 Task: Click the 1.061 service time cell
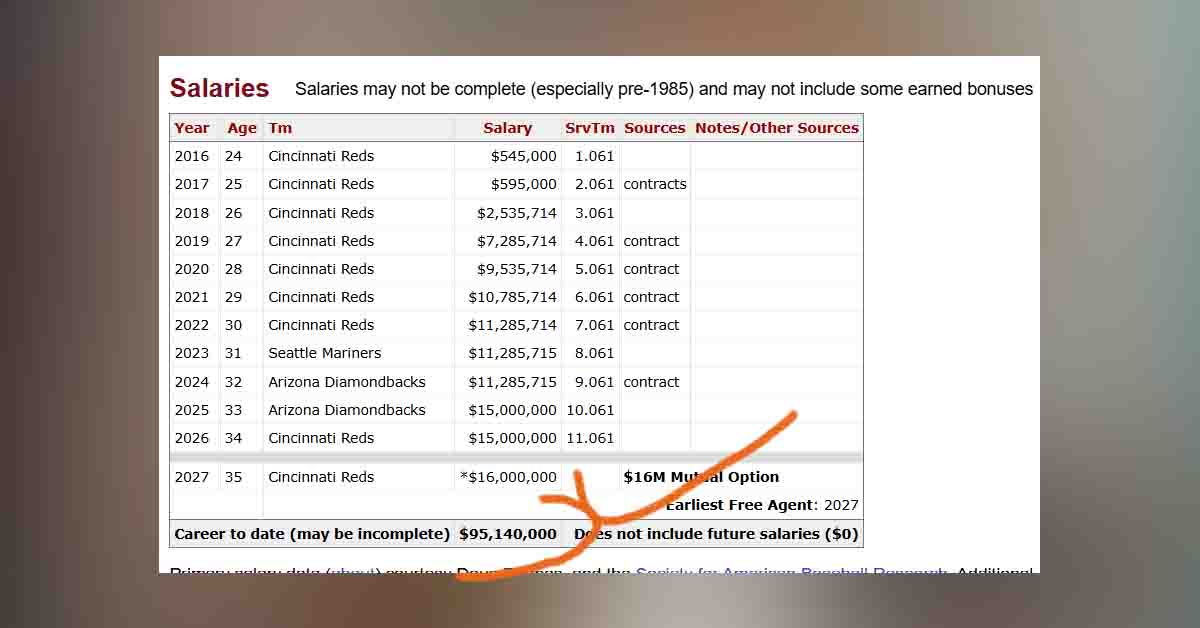tap(594, 156)
